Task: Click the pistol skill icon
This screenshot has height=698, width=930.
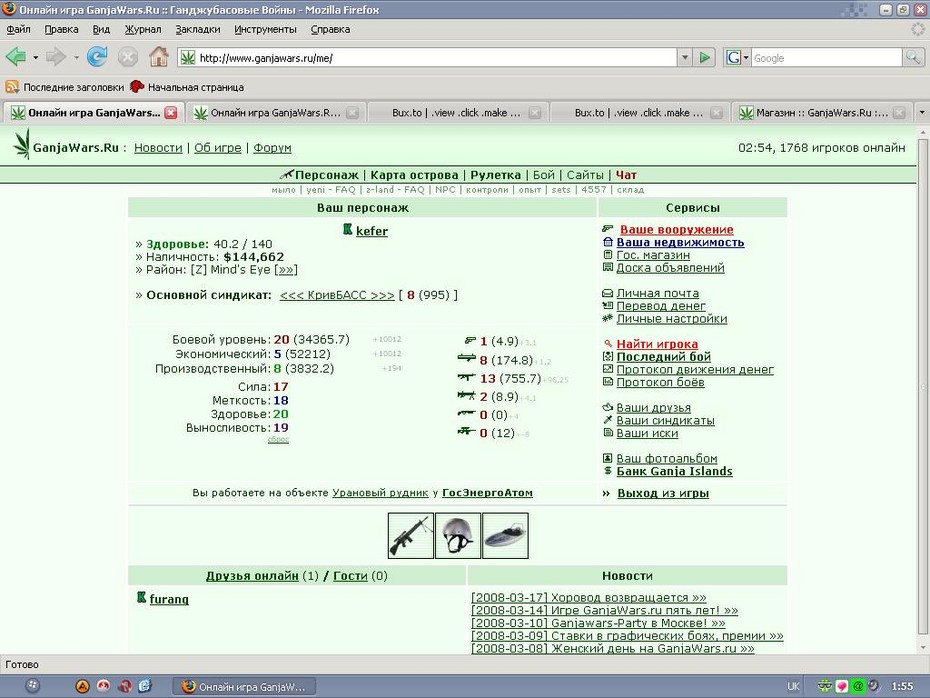Action: point(470,340)
